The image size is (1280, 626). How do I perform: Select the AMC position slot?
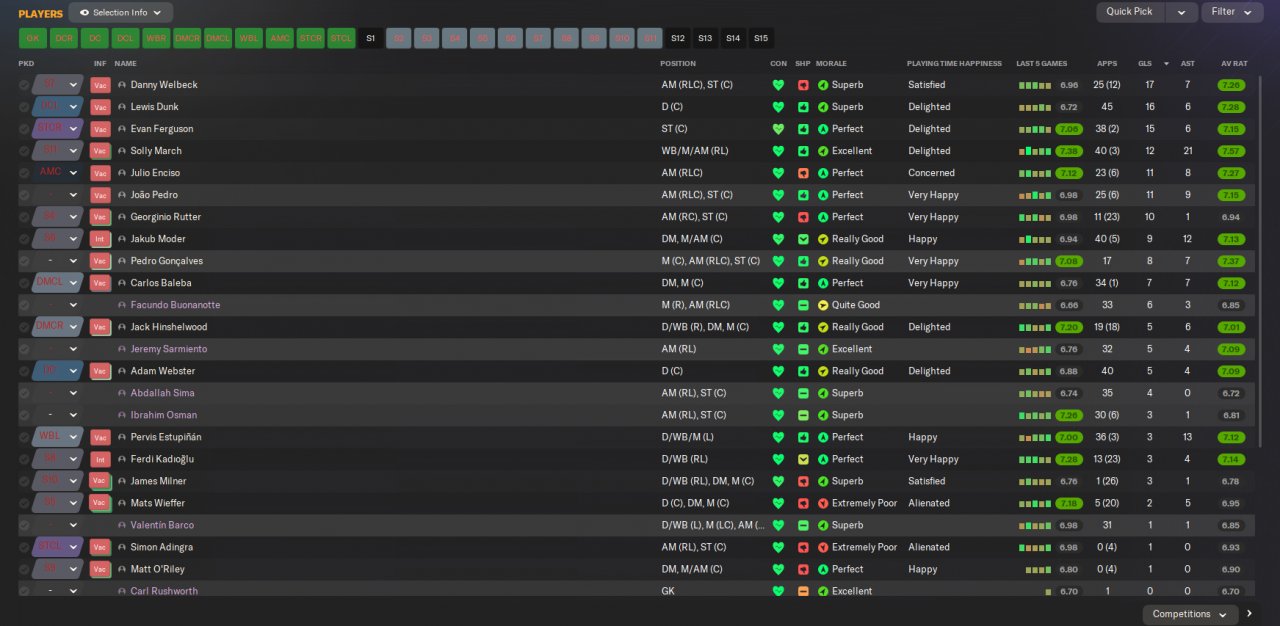[280, 38]
